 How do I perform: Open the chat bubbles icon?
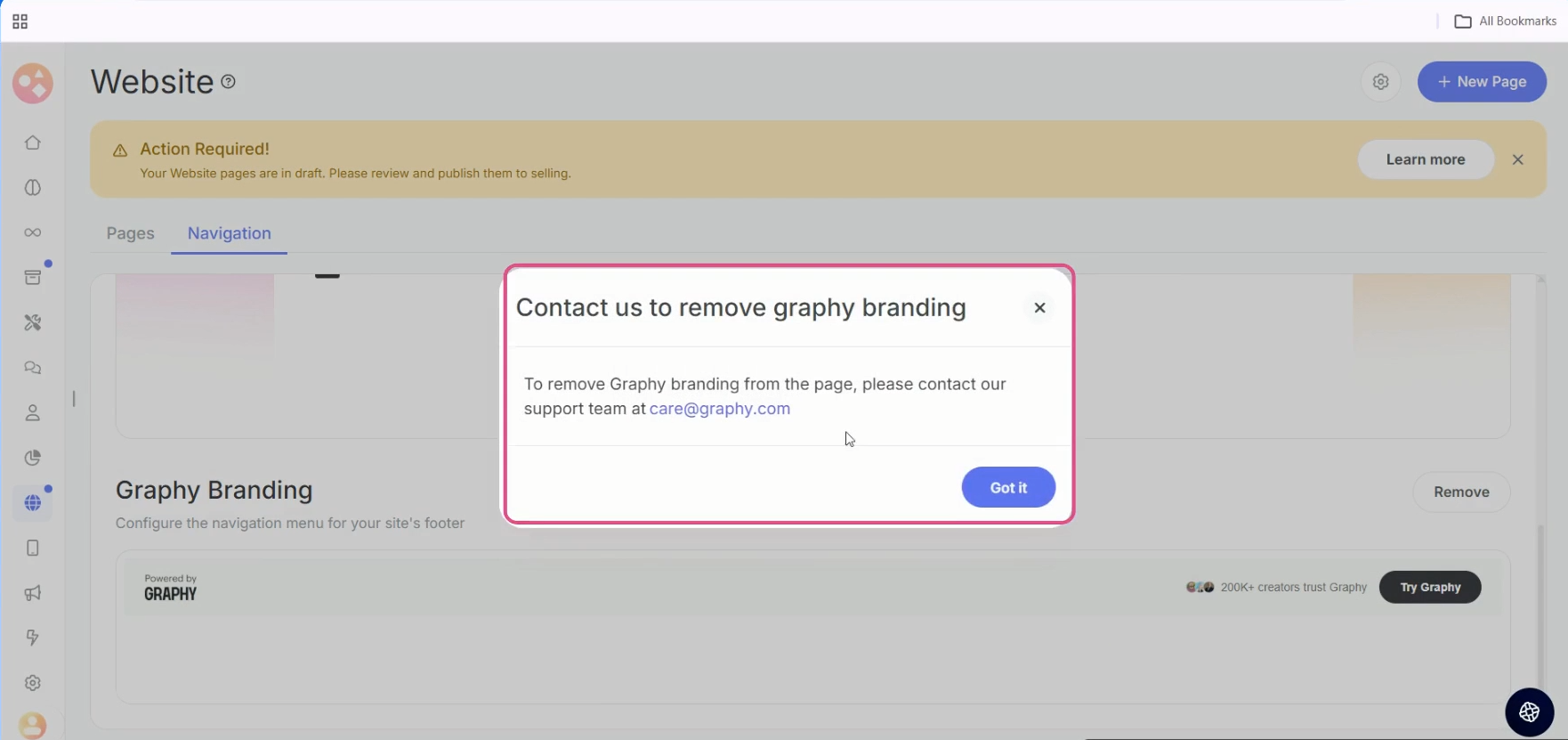[33, 368]
